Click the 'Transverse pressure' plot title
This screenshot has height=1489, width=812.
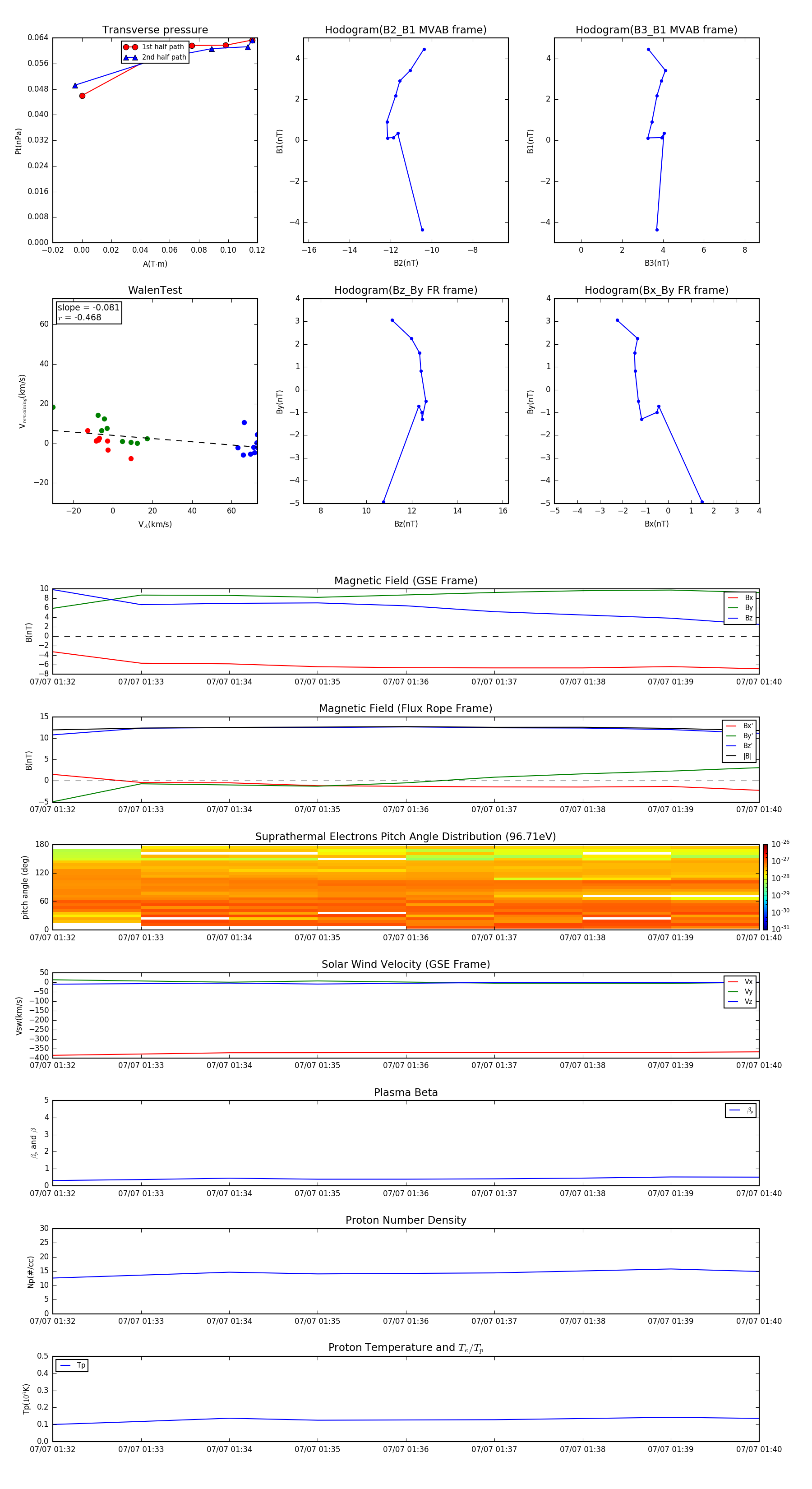tap(155, 30)
